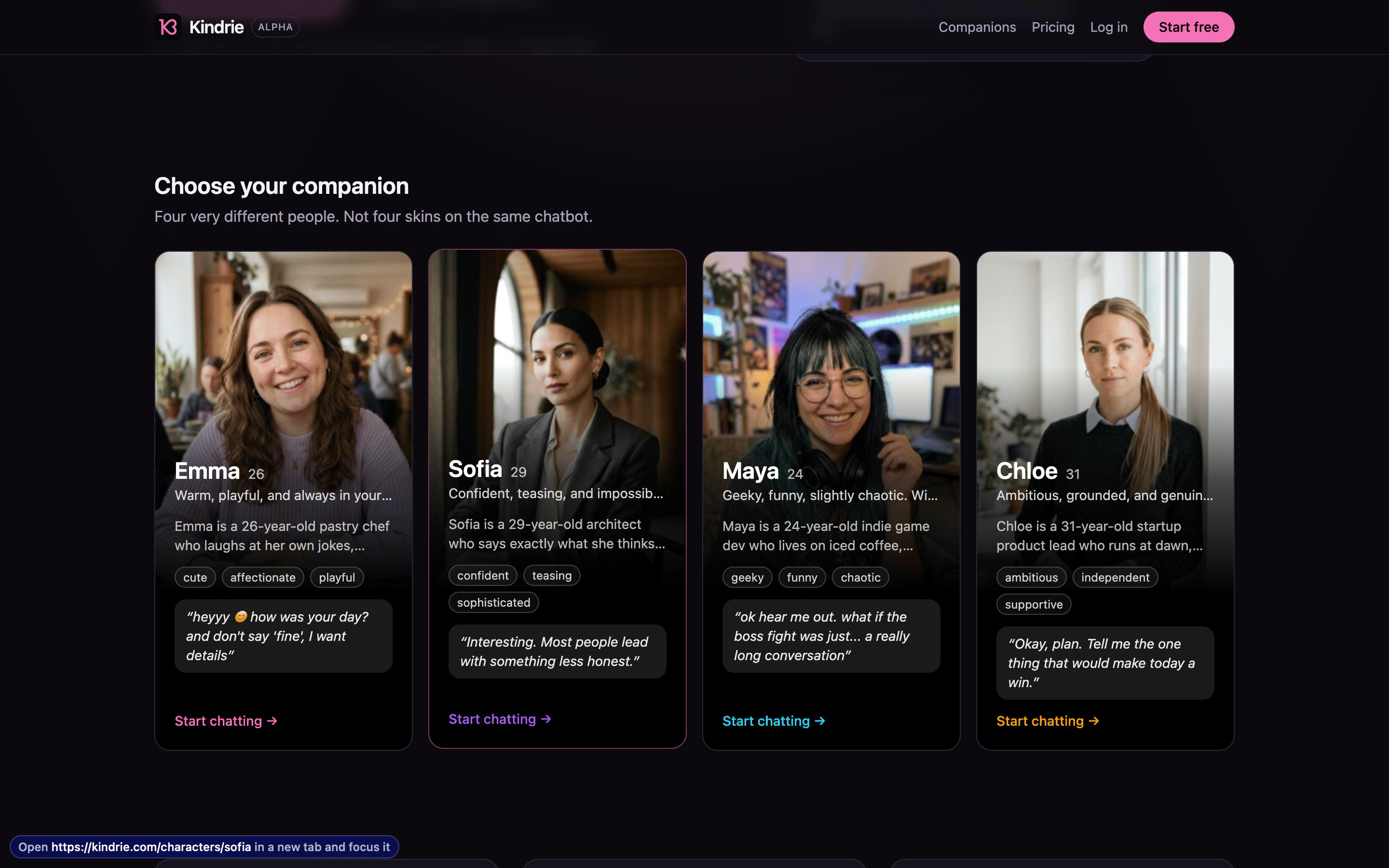Start chatting with Emma

point(226,721)
